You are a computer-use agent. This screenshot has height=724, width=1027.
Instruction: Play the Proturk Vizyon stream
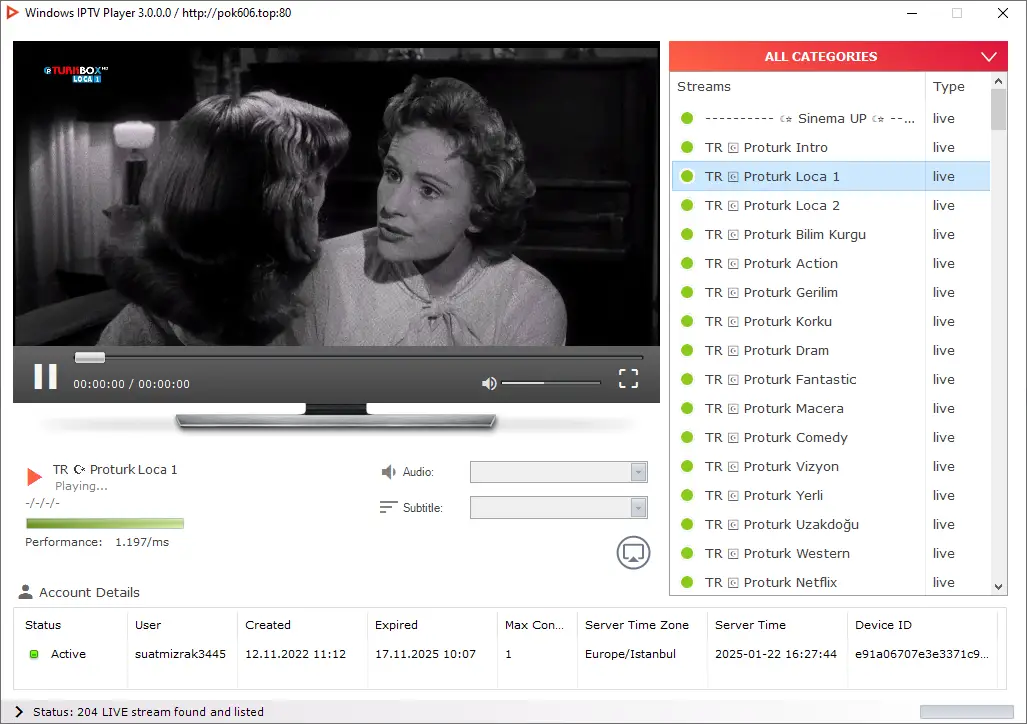point(831,467)
